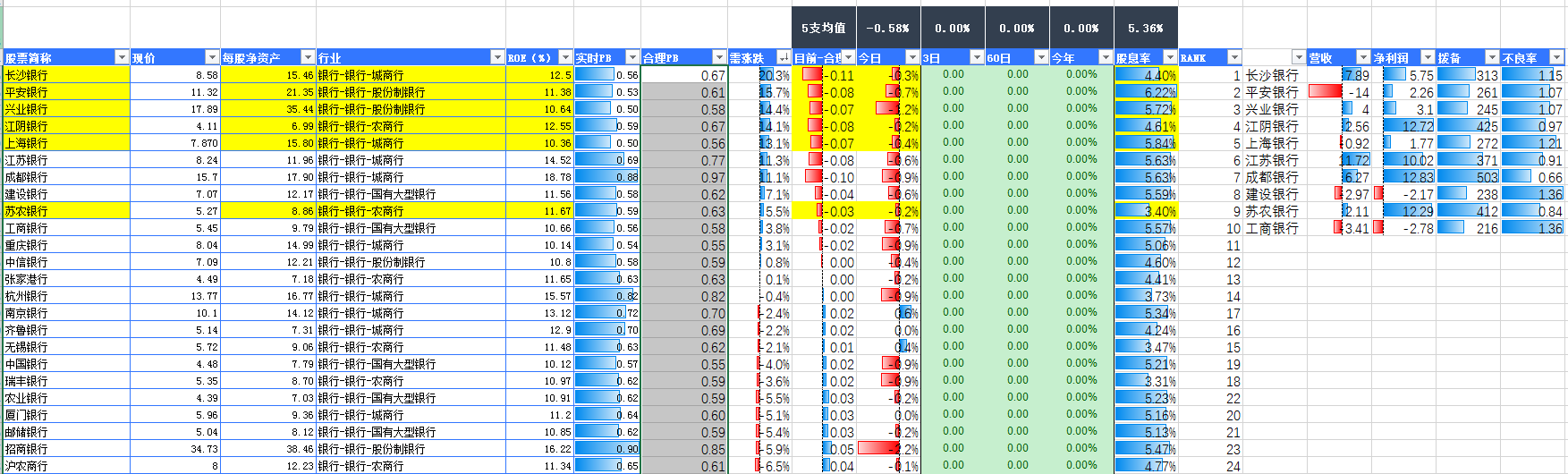The height and width of the screenshot is (474, 1568).
Task: Open the 股息率 filter dropdown
Action: (1169, 57)
